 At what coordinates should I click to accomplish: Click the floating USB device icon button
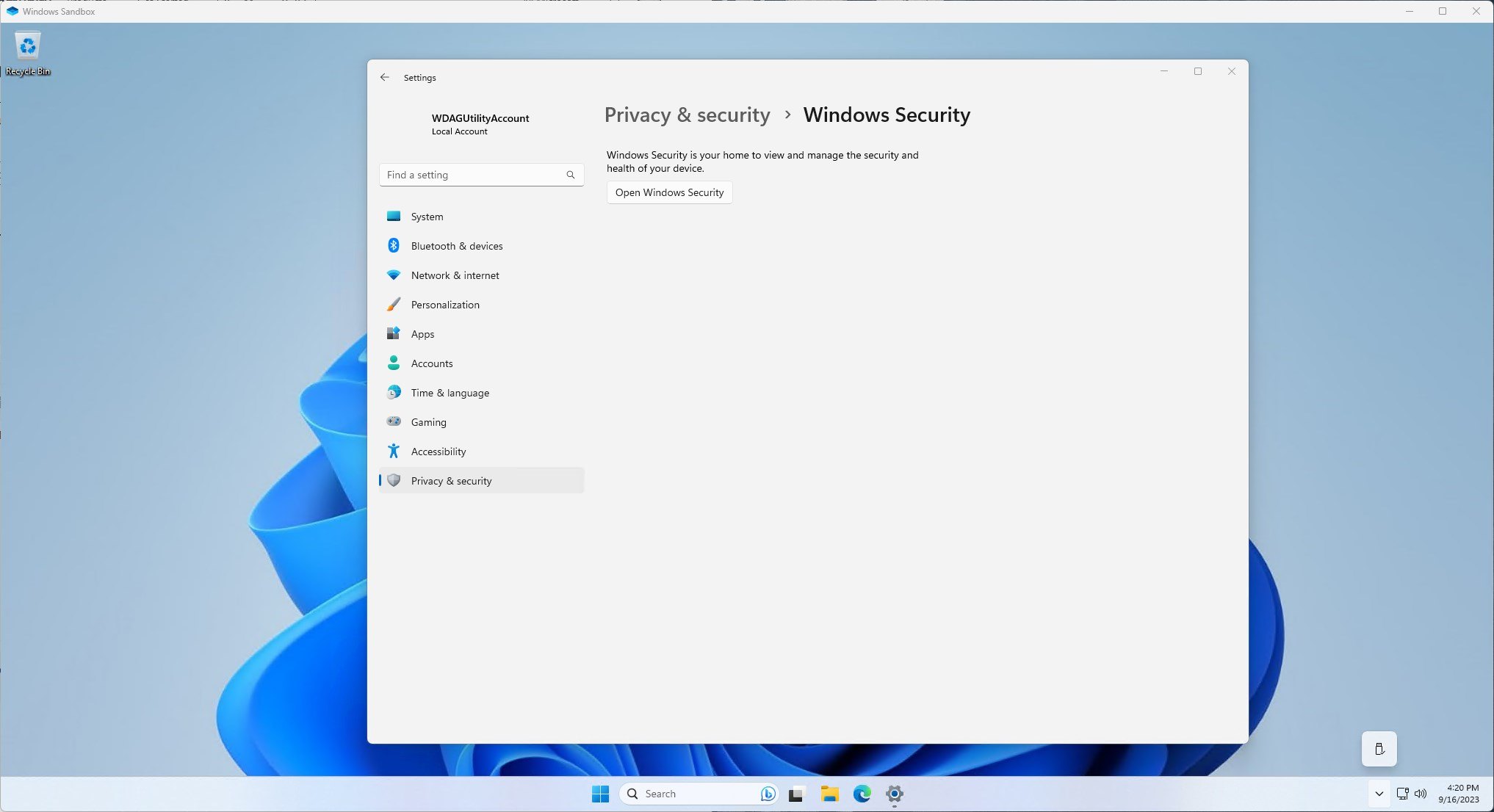(1379, 749)
